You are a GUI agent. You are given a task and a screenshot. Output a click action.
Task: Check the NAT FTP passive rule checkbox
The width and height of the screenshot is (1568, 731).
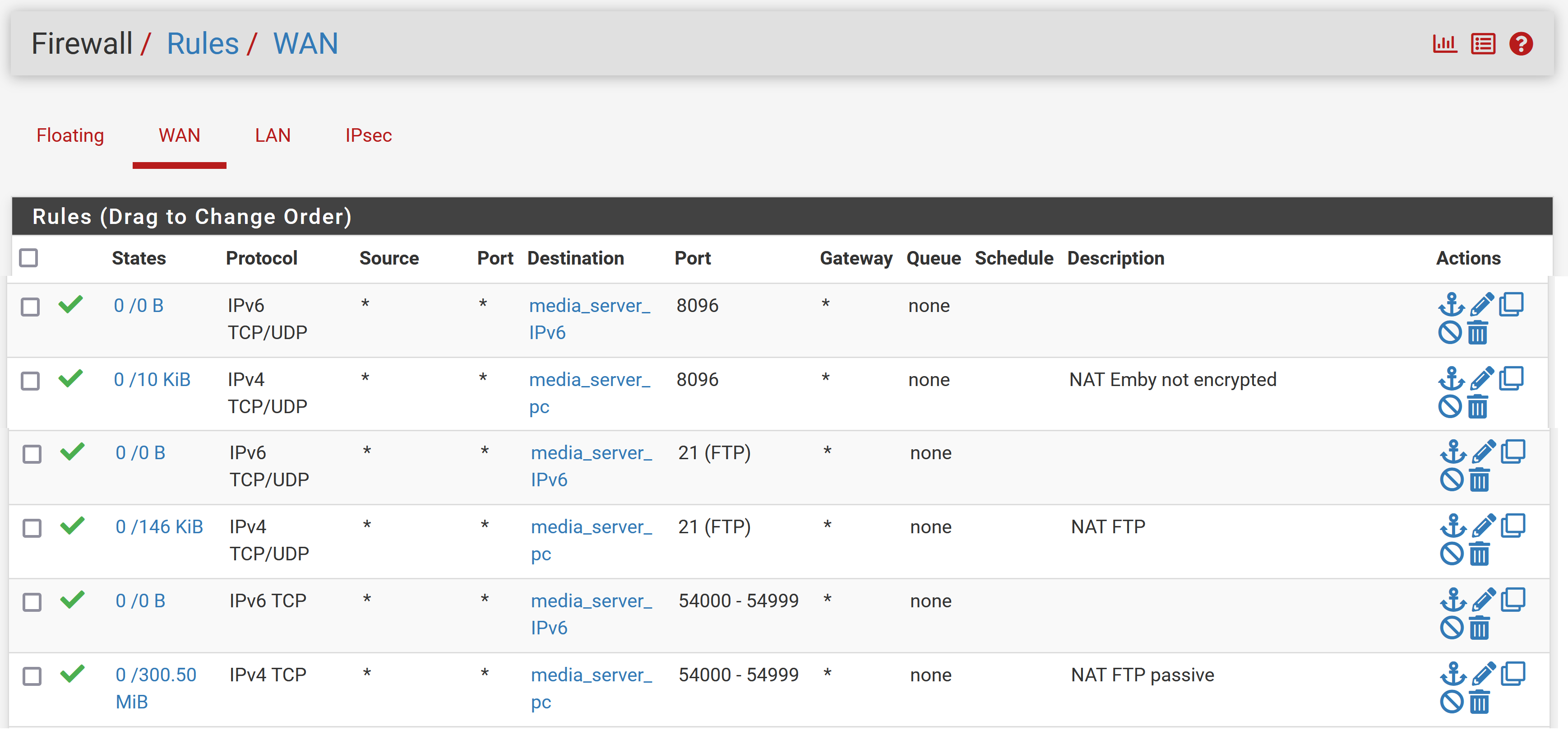(32, 677)
